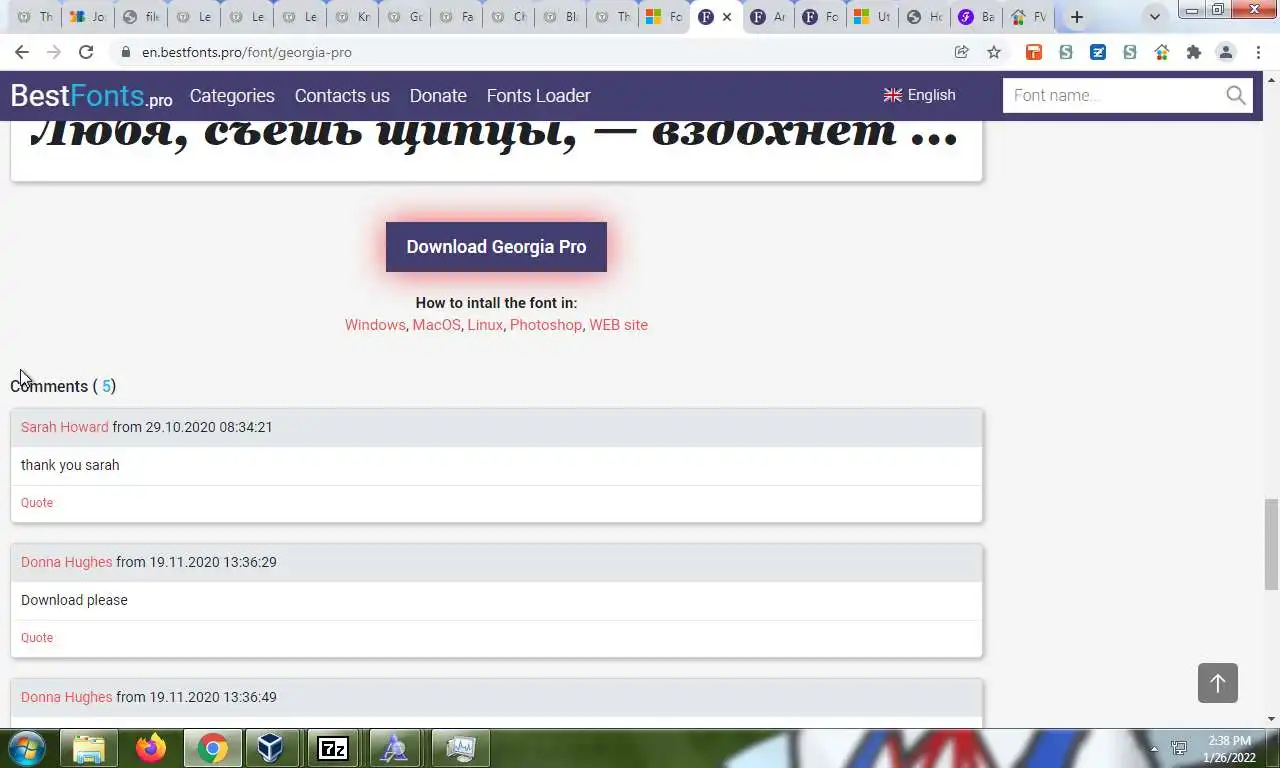Screen dimensions: 1280x768
Task: Share this page via the share icon
Action: pyautogui.click(x=962, y=52)
